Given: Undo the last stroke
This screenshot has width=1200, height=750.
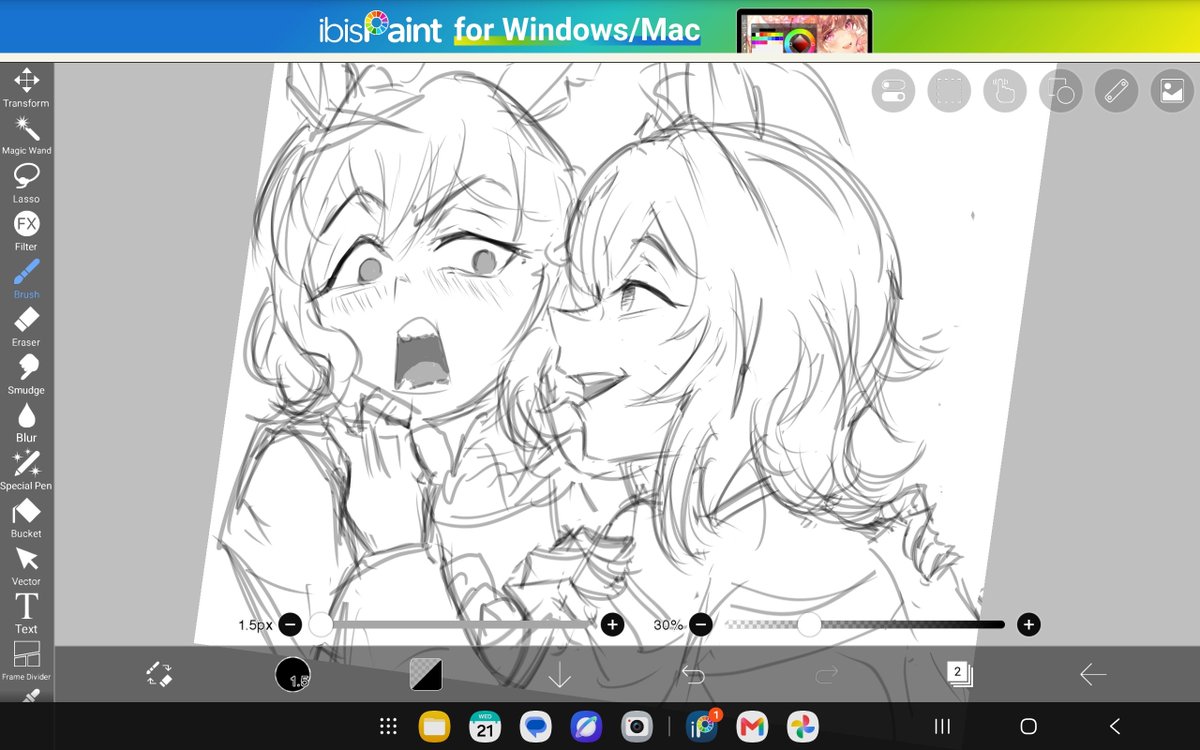Looking at the screenshot, I should click(x=693, y=675).
